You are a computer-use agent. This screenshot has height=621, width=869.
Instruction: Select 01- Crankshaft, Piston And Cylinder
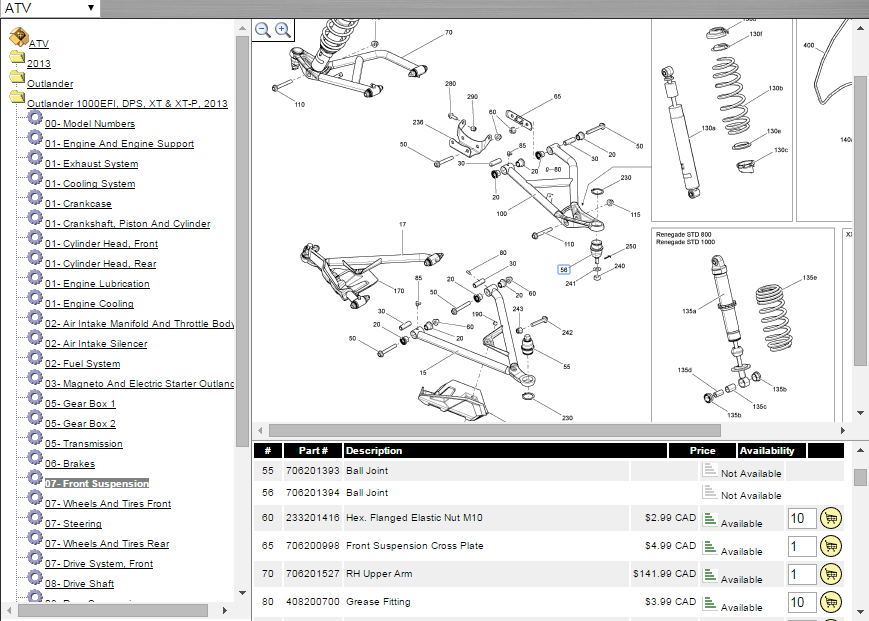[x=128, y=223]
